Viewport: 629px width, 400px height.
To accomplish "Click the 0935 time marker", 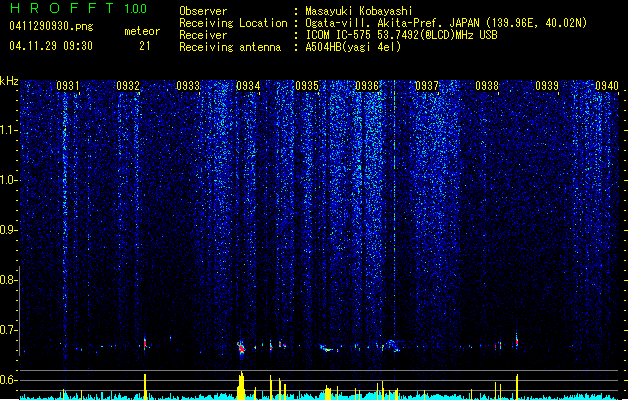I will pyautogui.click(x=307, y=86).
